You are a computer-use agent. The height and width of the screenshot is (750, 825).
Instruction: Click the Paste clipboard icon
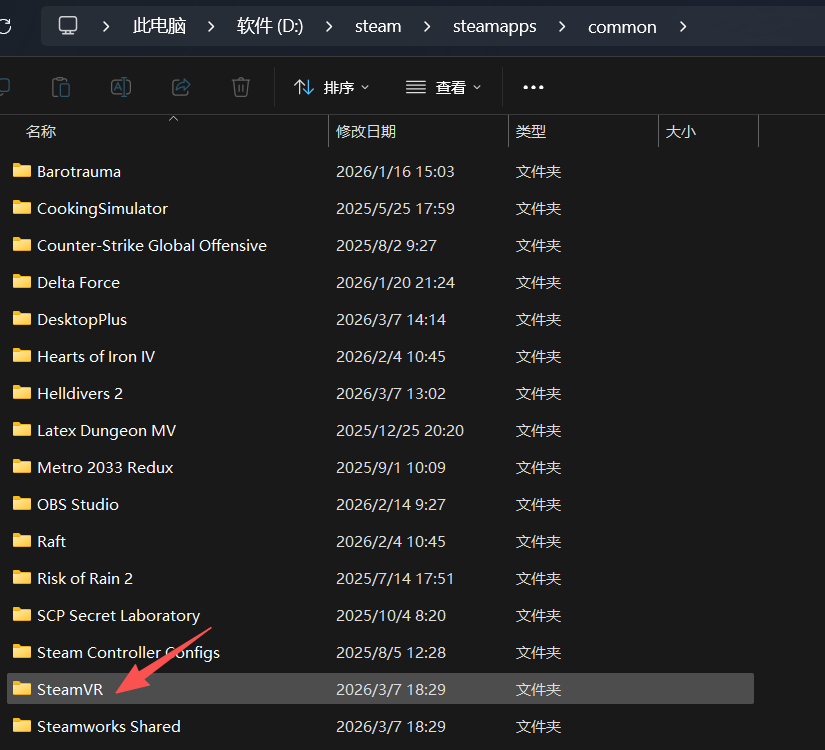point(61,87)
